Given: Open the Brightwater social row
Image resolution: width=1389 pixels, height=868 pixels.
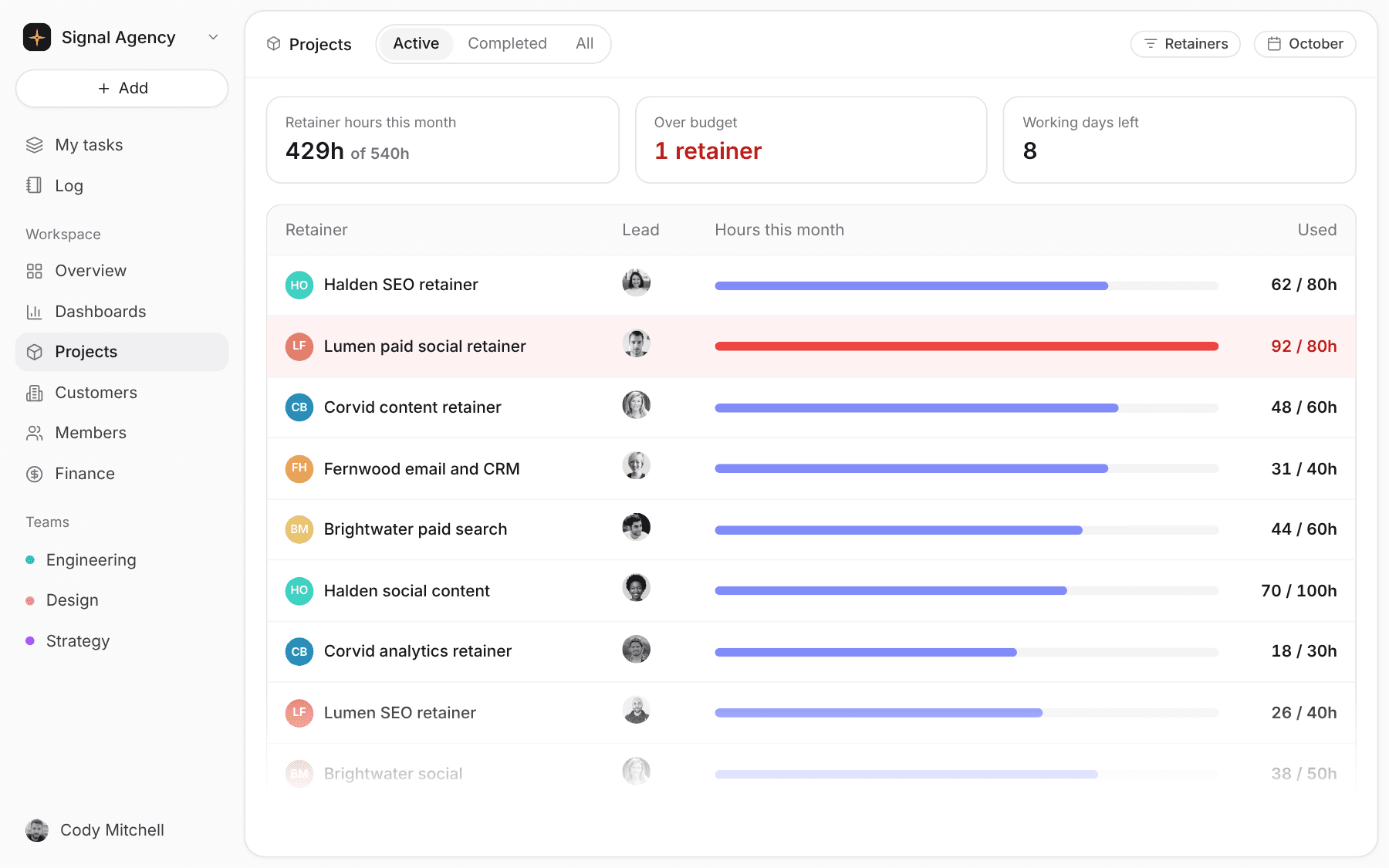Looking at the screenshot, I should point(811,773).
